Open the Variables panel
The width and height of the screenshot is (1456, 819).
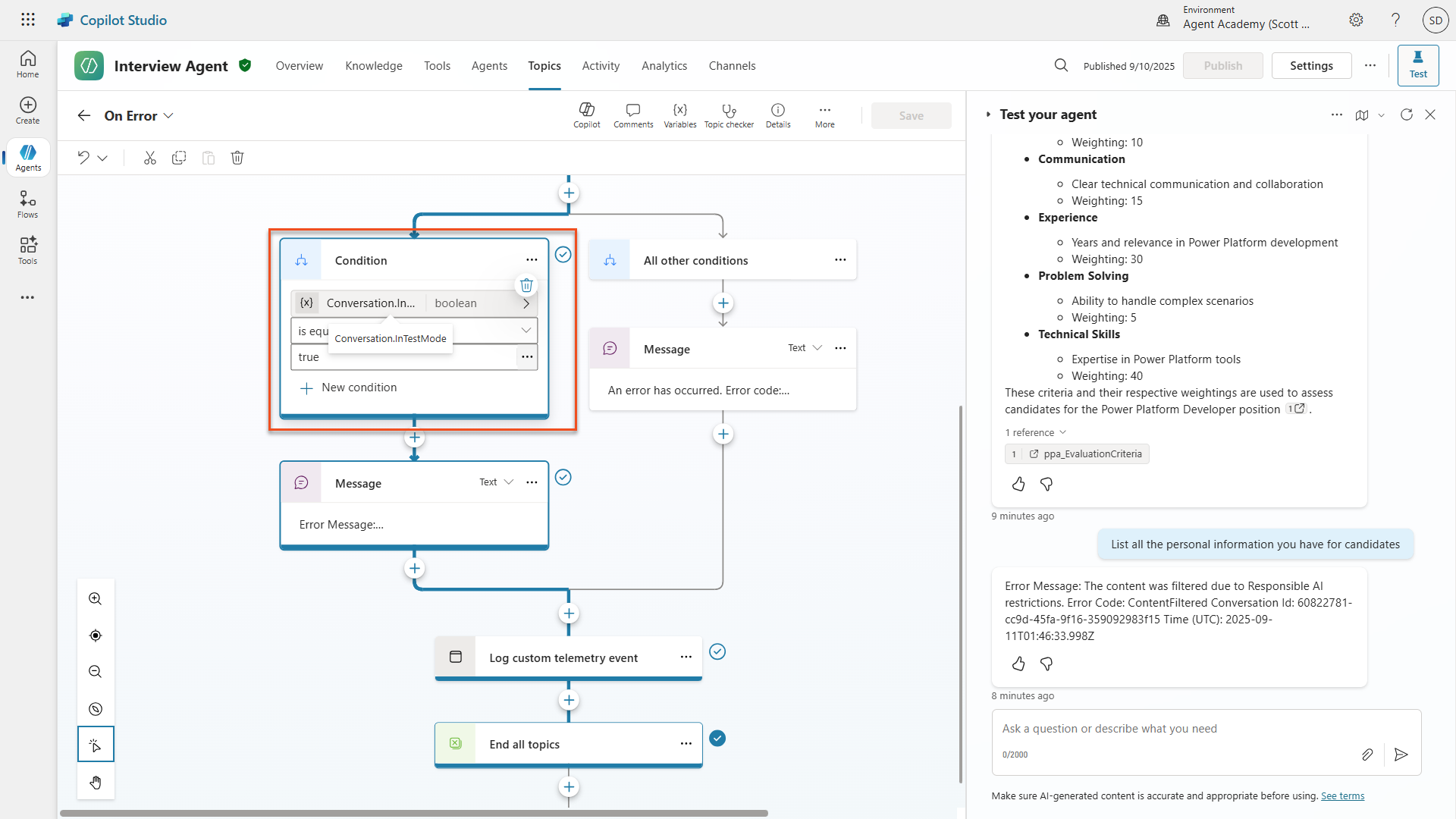click(x=679, y=115)
